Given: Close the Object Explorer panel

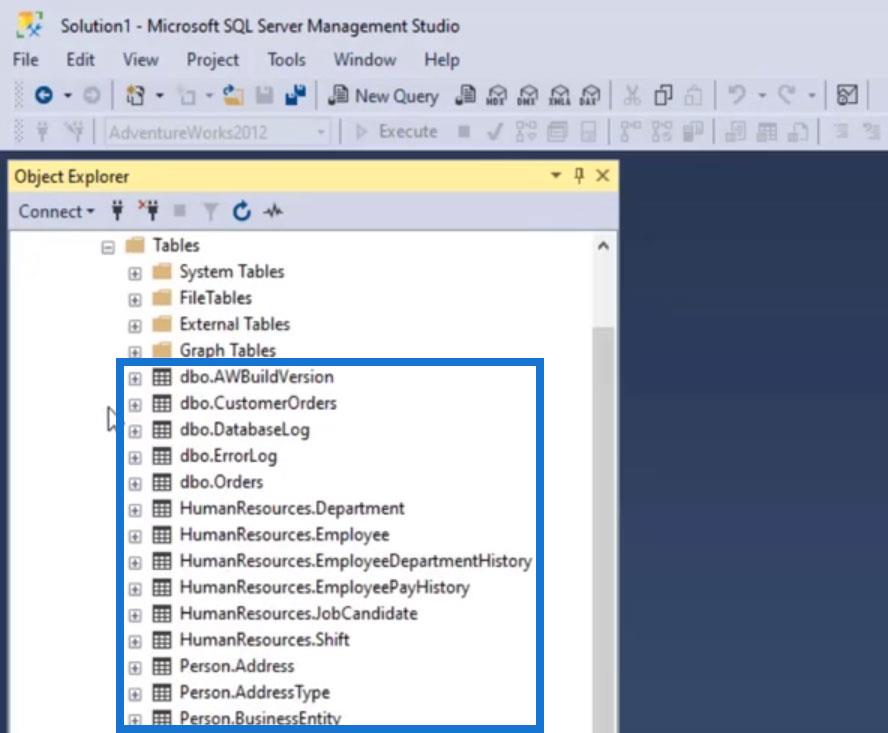Looking at the screenshot, I should pos(603,176).
